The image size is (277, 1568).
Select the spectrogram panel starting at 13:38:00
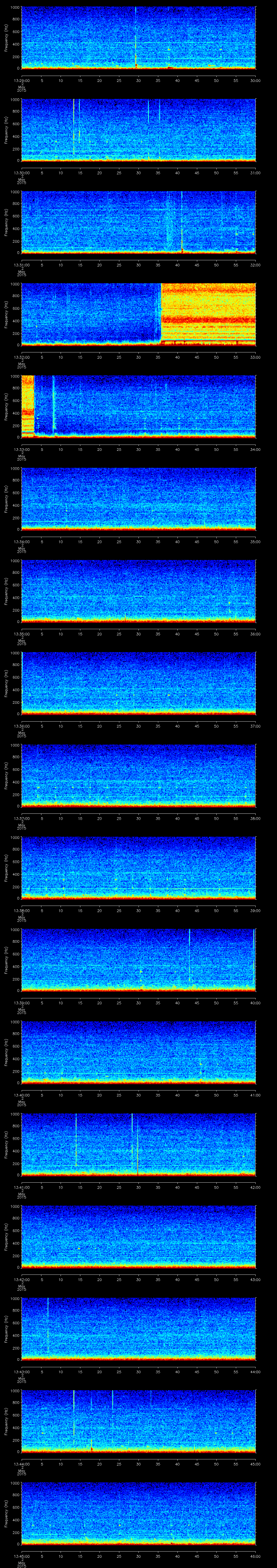click(x=139, y=868)
